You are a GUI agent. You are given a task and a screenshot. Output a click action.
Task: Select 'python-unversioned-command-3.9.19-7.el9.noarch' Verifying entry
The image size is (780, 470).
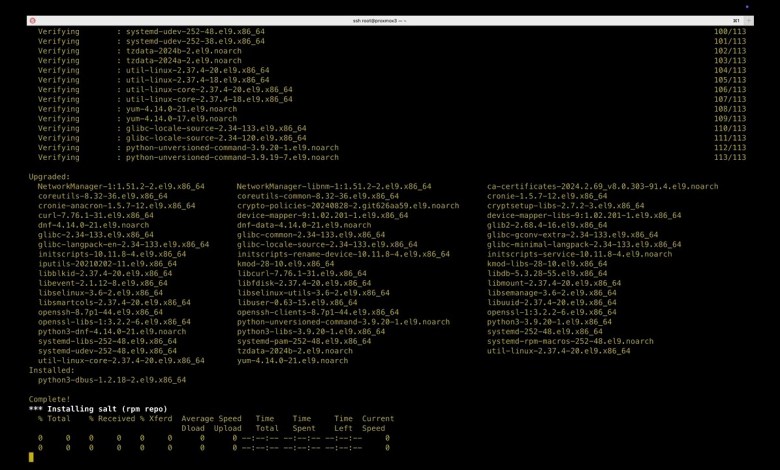[x=232, y=157]
